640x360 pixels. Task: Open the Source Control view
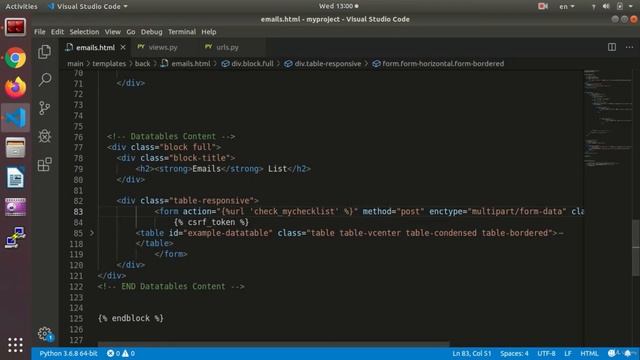44,108
